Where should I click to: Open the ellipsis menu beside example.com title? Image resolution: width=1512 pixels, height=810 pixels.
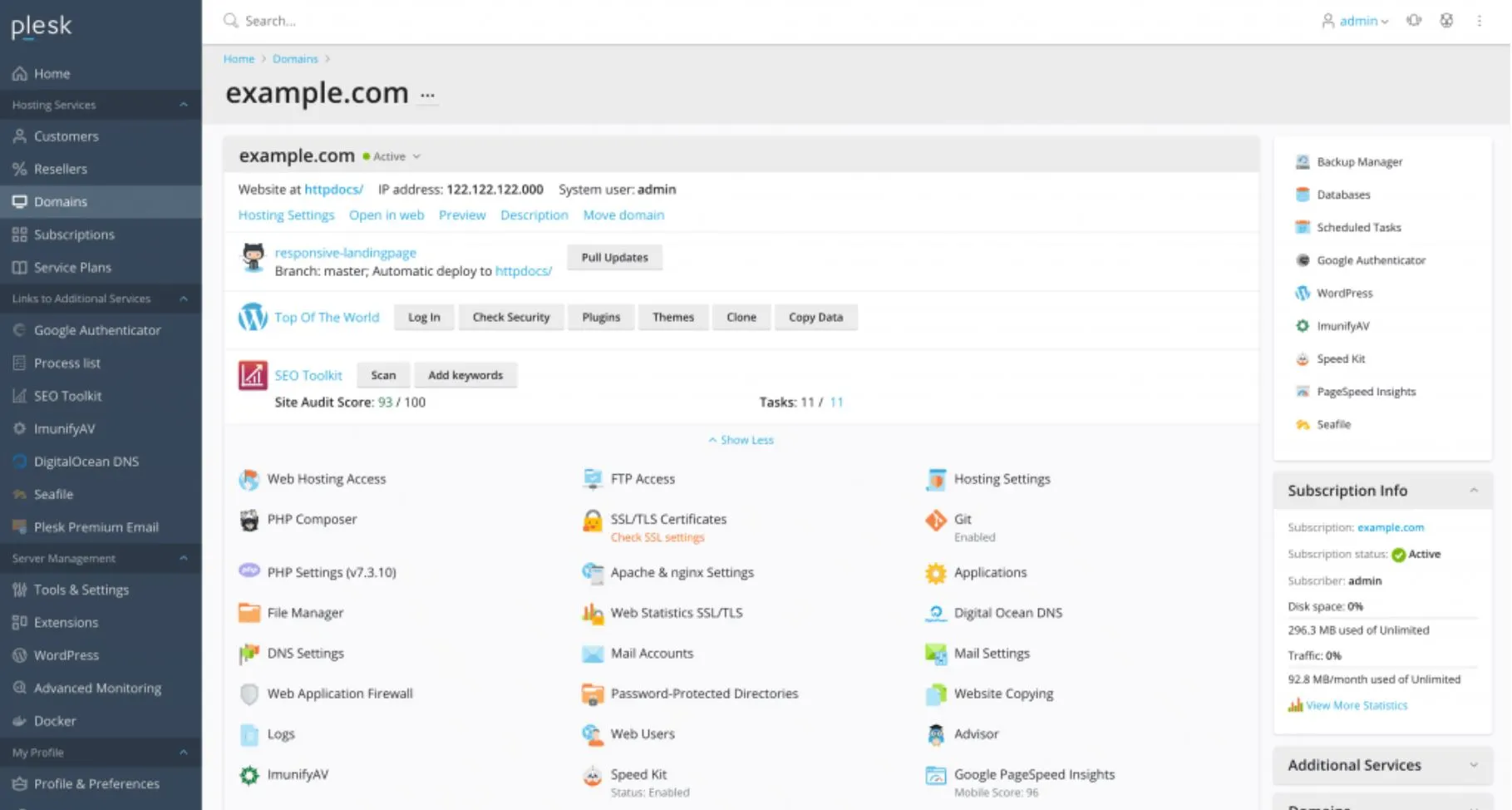427,95
